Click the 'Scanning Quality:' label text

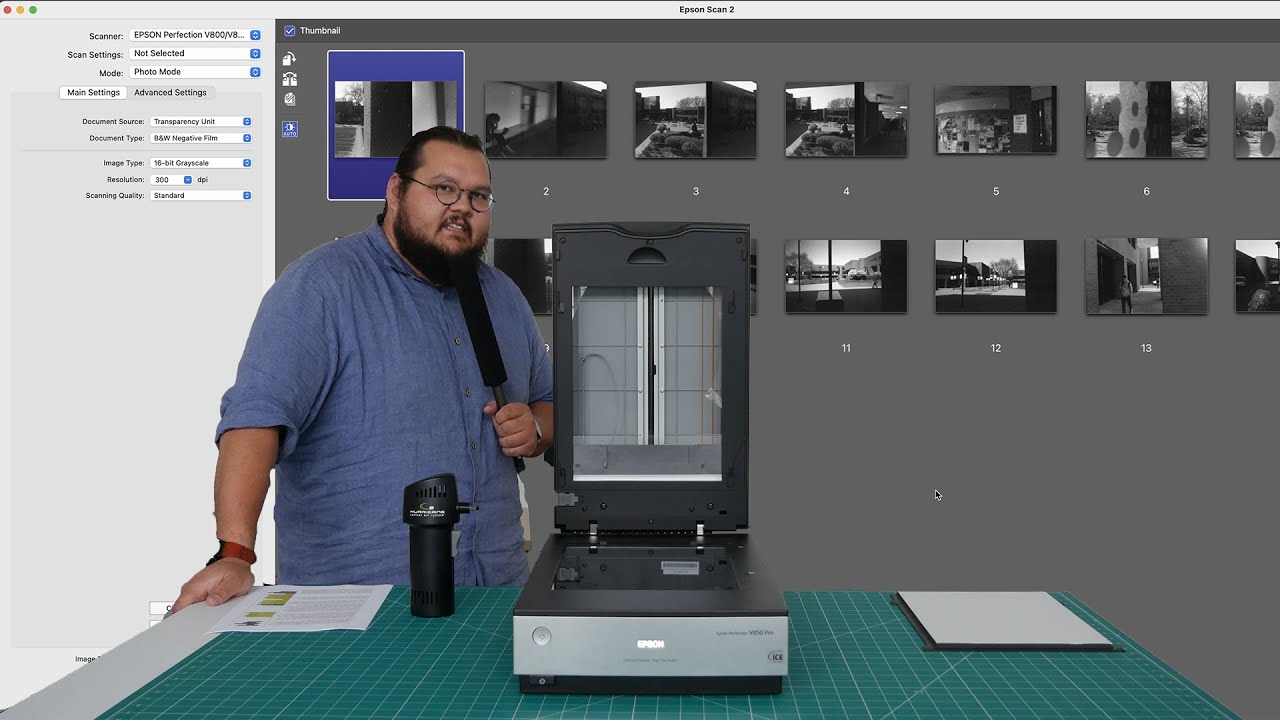(115, 196)
